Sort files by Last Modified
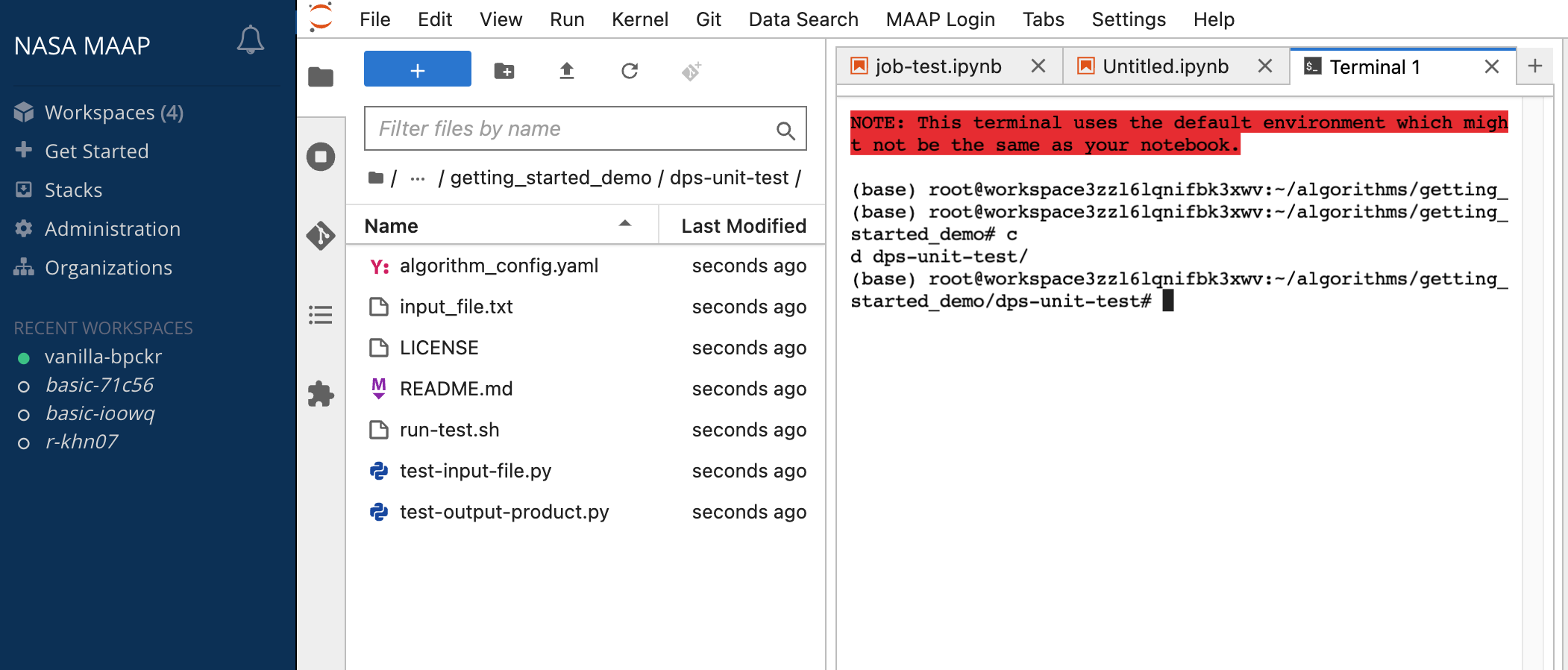 pos(743,226)
